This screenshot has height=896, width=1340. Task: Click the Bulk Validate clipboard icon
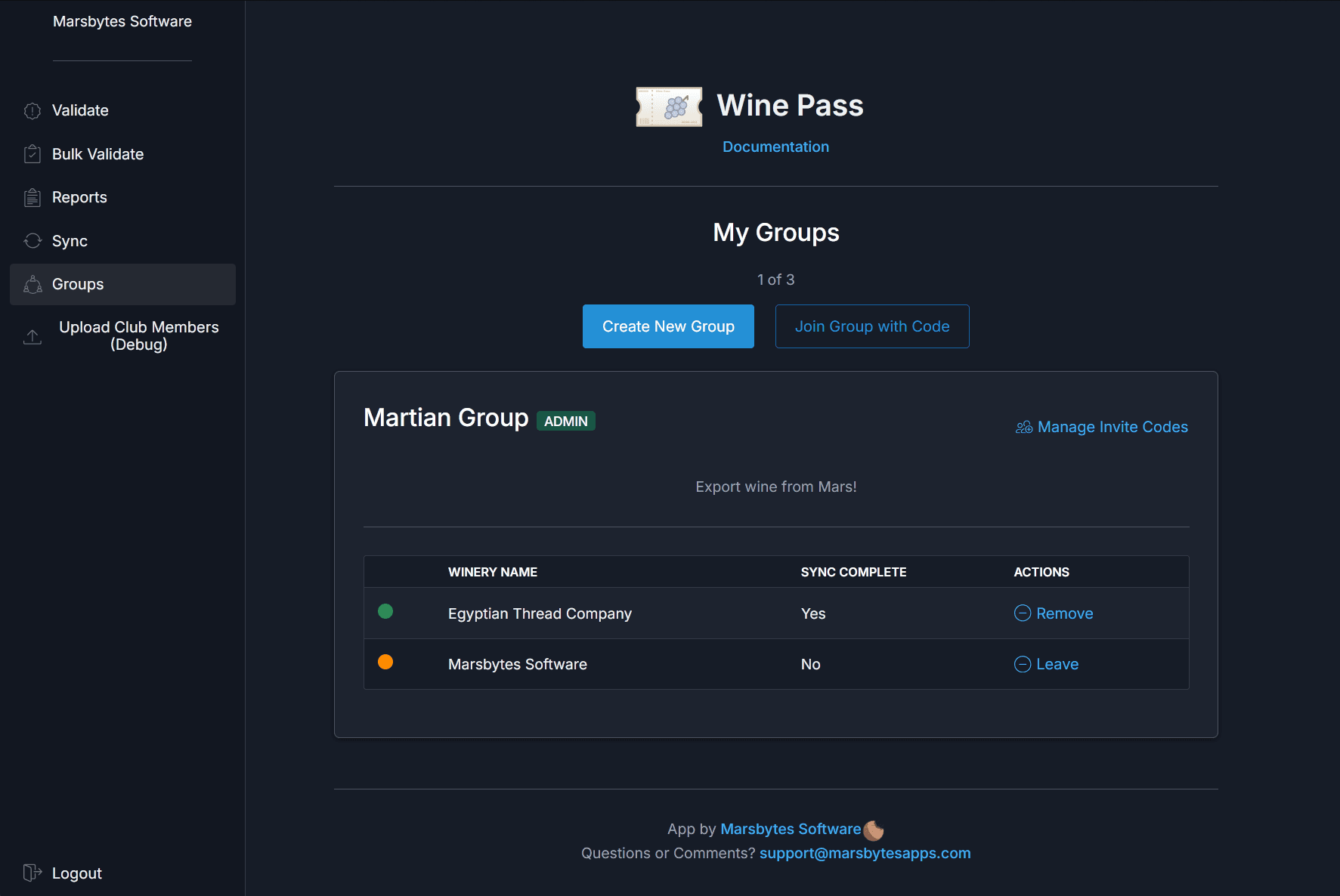[32, 153]
